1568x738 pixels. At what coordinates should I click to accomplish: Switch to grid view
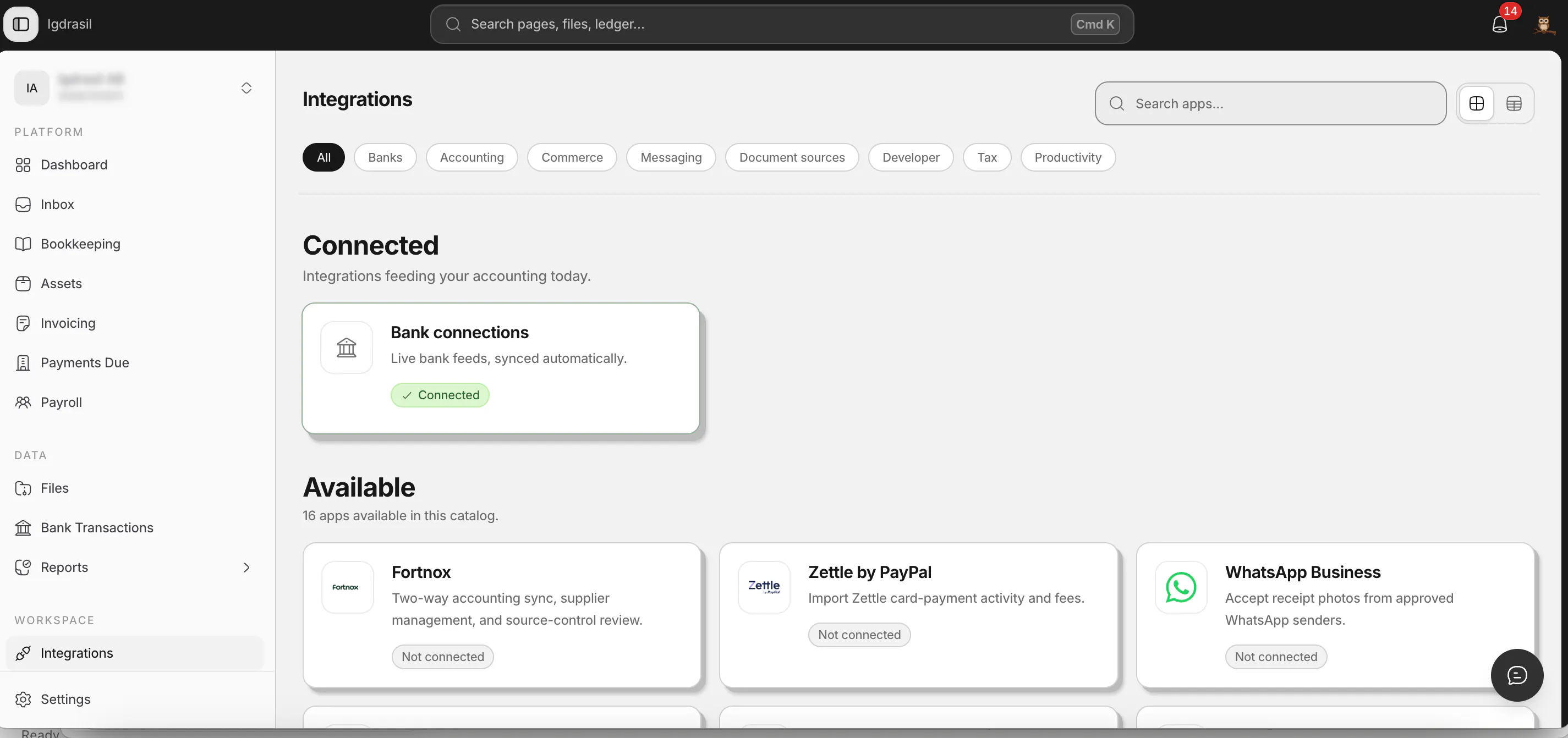(1476, 103)
